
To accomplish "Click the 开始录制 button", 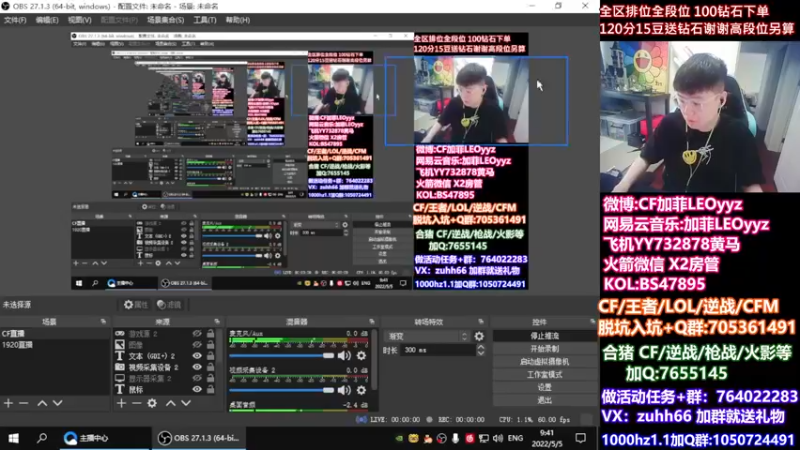I will [544, 349].
